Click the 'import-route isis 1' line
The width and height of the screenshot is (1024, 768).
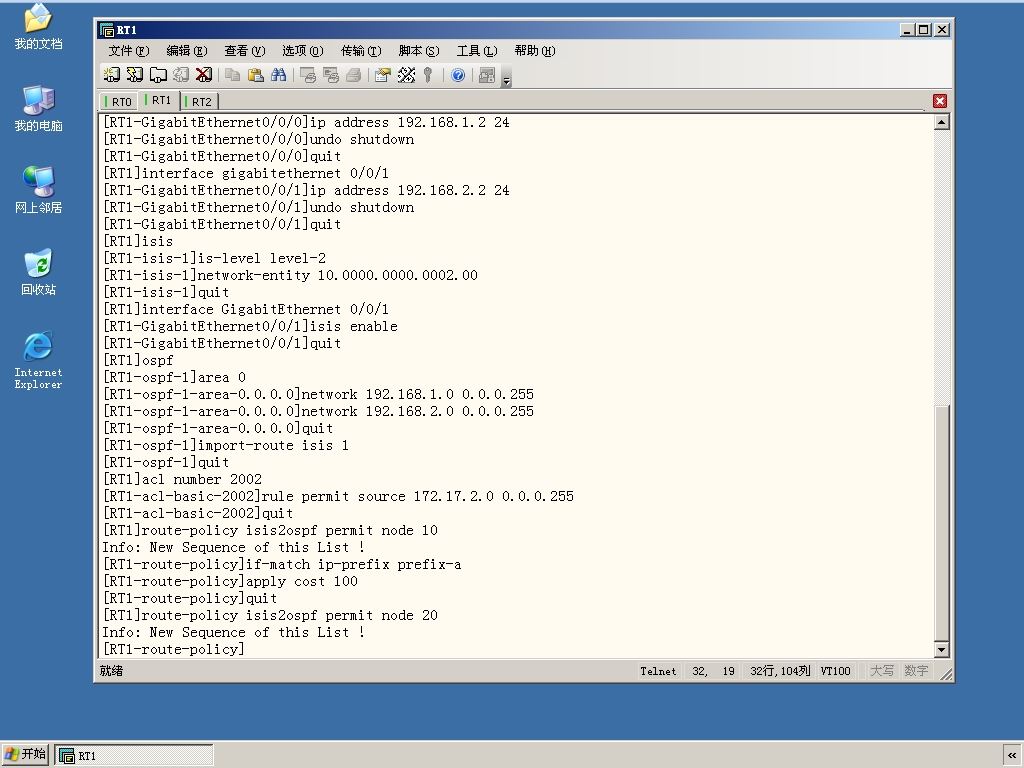point(226,445)
